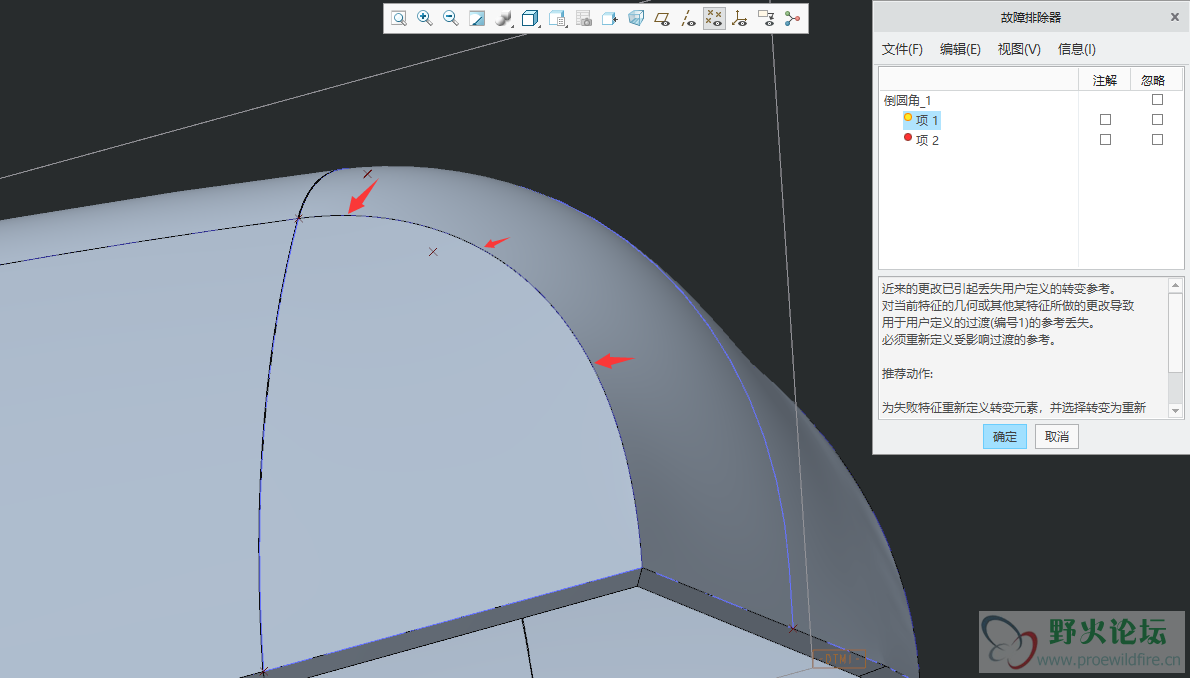Screen dimensions: 1190x678
Task: Click the text line starting with 对当前特征
Action: 1008,305
